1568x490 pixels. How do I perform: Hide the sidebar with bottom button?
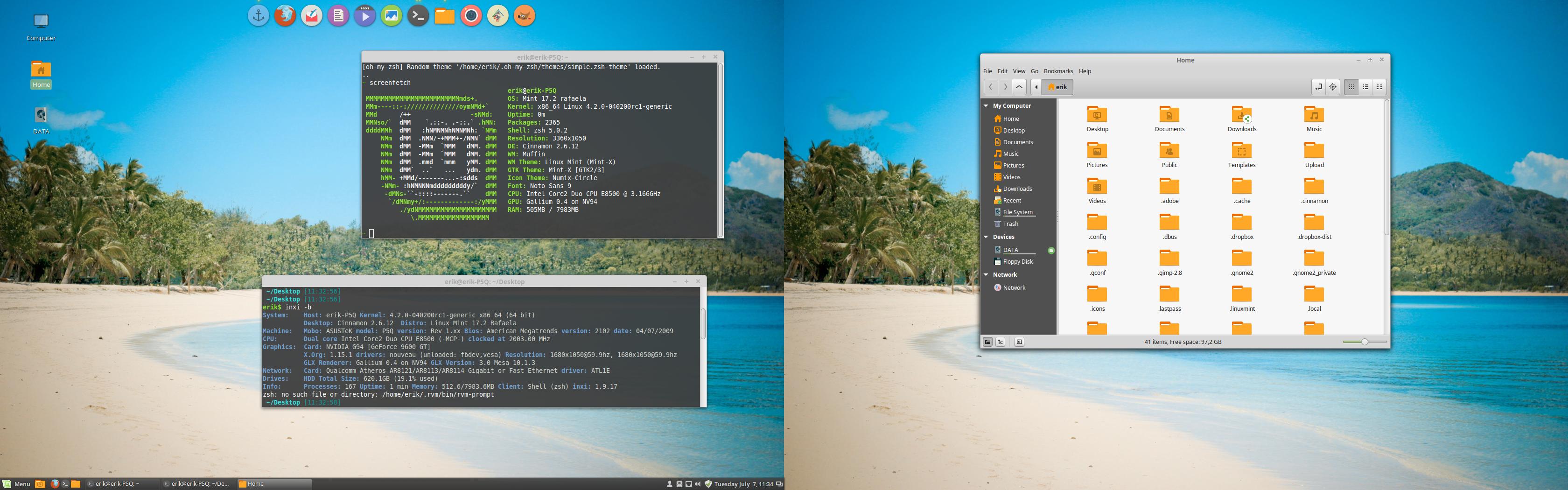pos(1020,342)
